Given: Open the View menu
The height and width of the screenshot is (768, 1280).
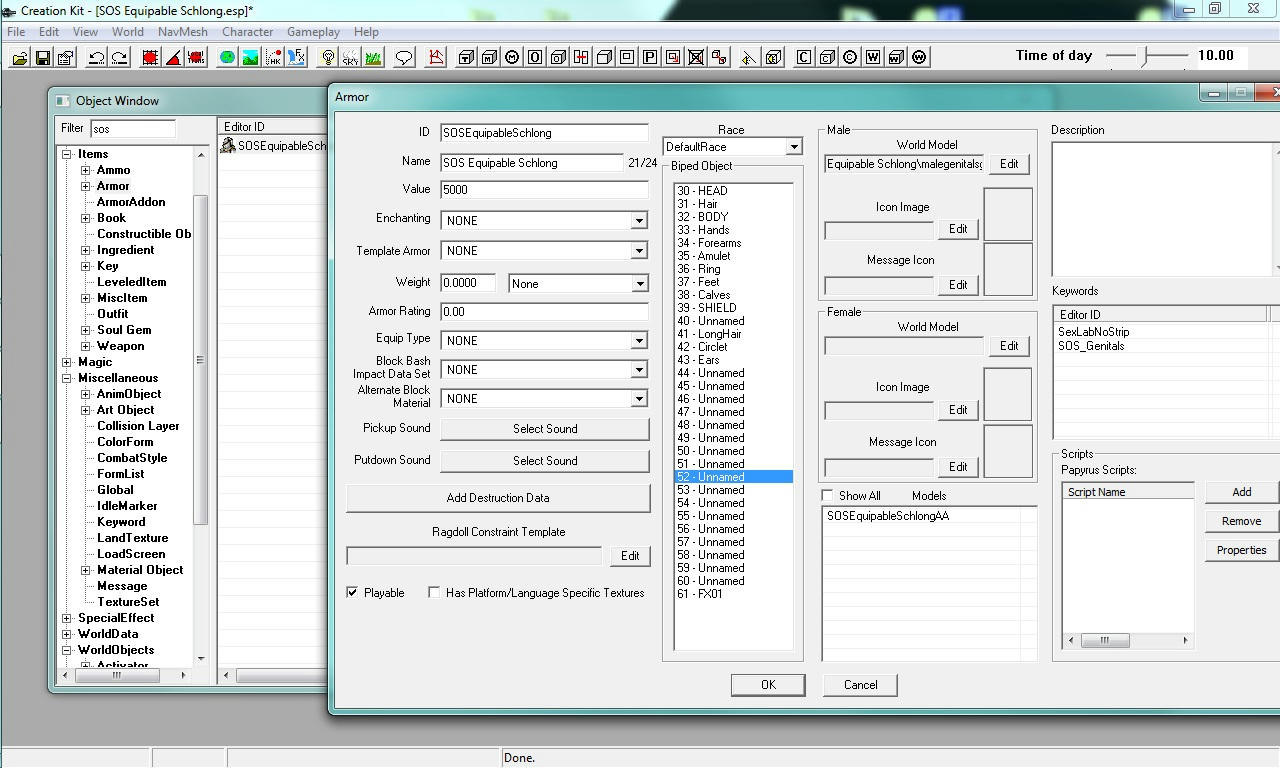Looking at the screenshot, I should tap(85, 32).
